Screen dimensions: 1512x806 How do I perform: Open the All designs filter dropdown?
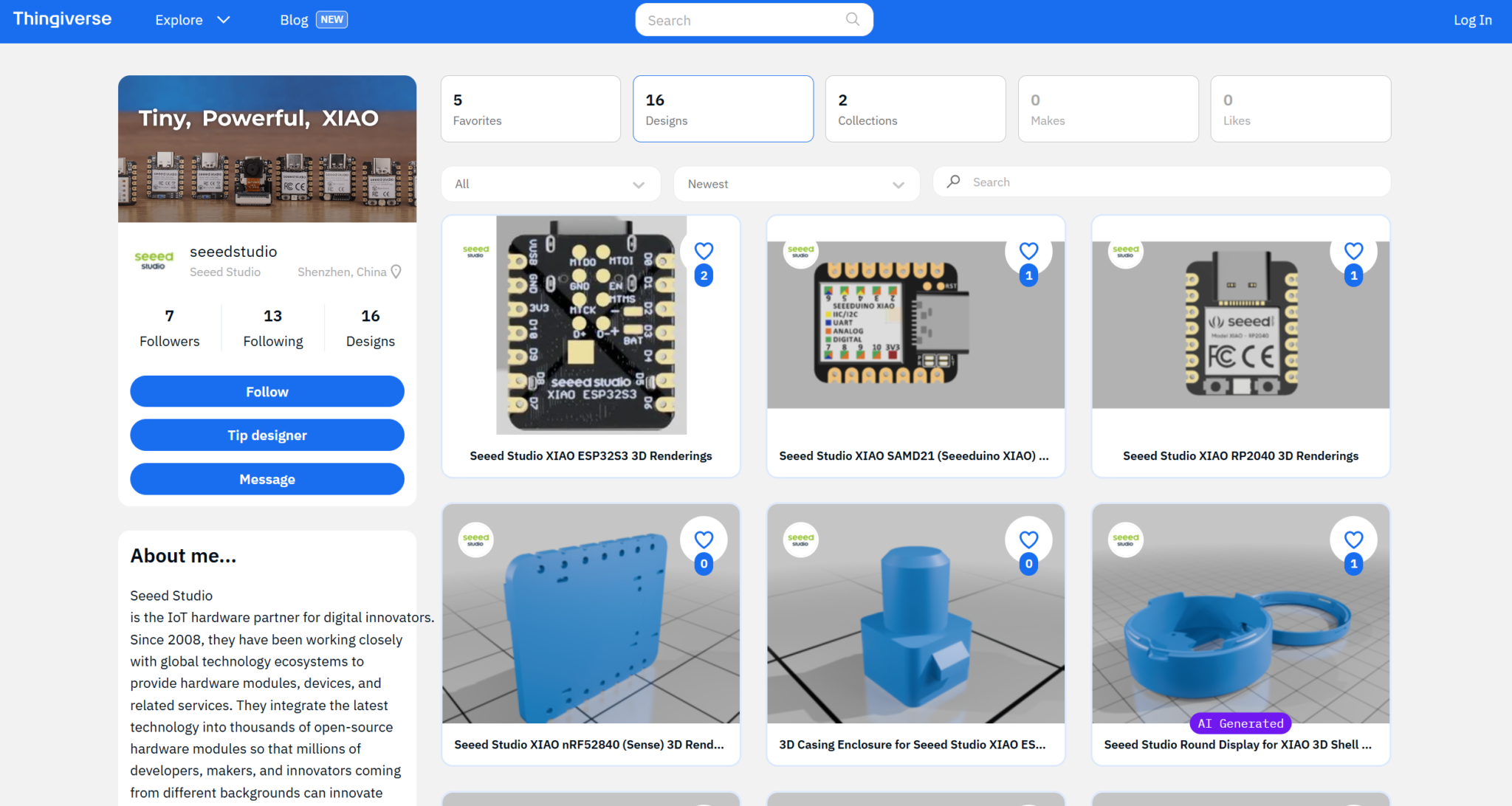coord(549,184)
